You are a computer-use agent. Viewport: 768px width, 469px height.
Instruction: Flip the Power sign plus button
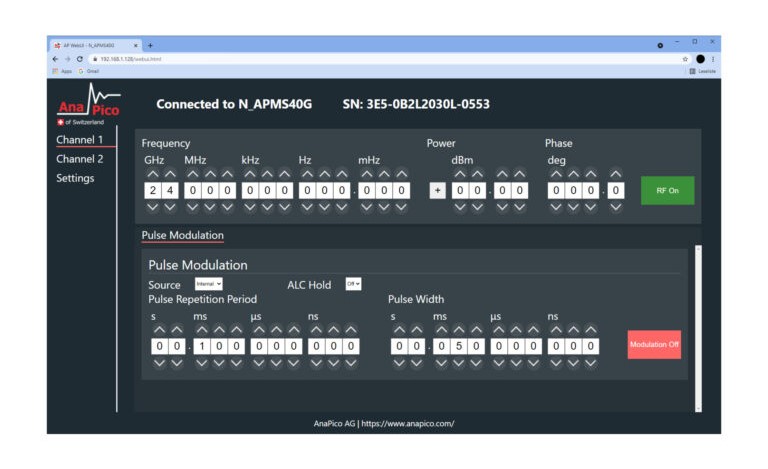coord(437,190)
